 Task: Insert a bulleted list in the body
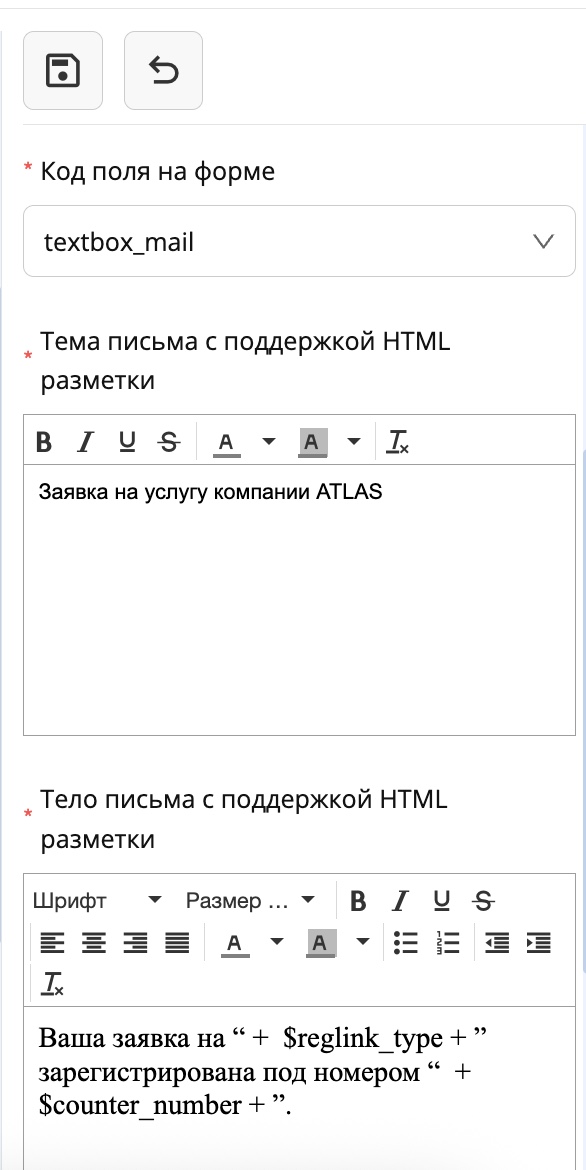406,941
